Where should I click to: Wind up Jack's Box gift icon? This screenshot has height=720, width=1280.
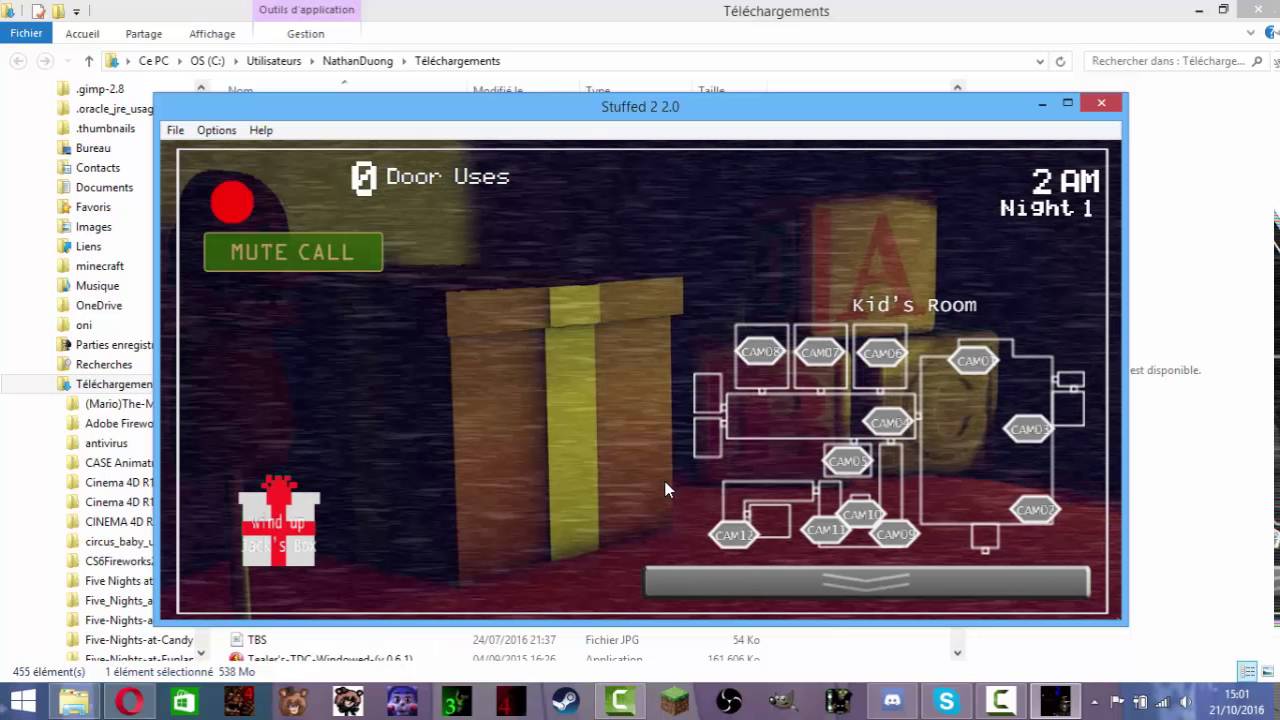(279, 521)
